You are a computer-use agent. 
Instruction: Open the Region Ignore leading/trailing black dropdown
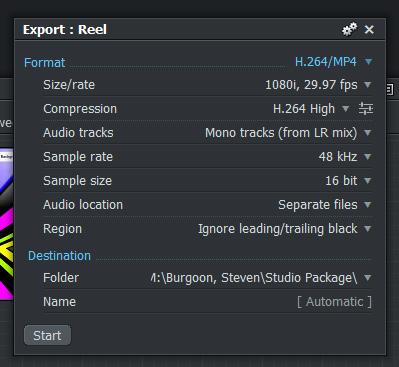pyautogui.click(x=284, y=229)
